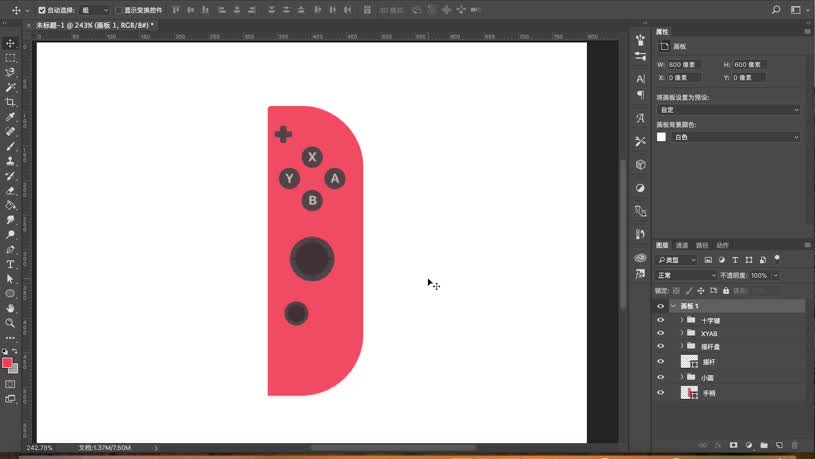Screen dimensions: 815x459
Task: Select the Blur or Smudge tool
Action: click(10, 220)
